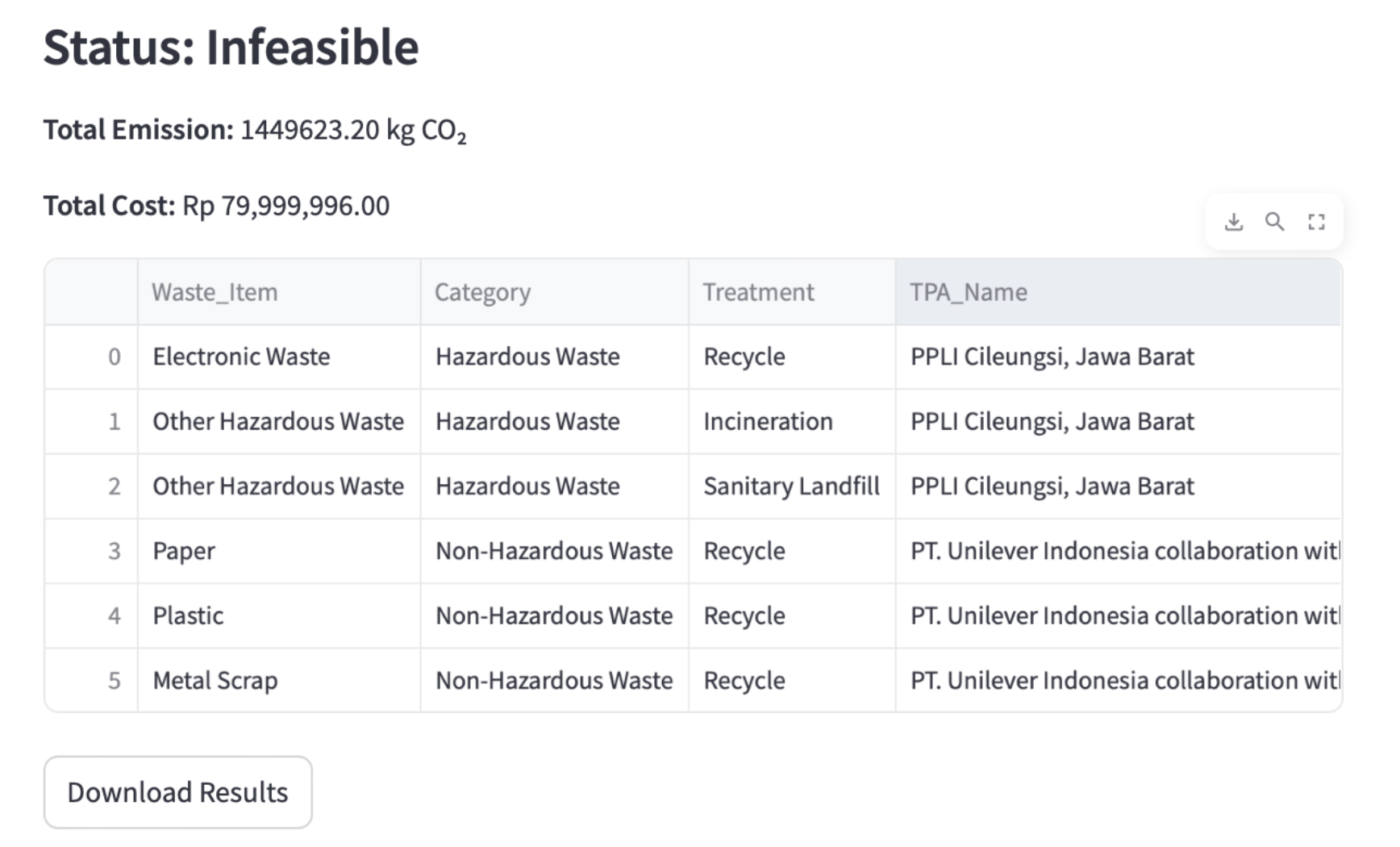Click the Metal Scrap cell

(x=279, y=680)
